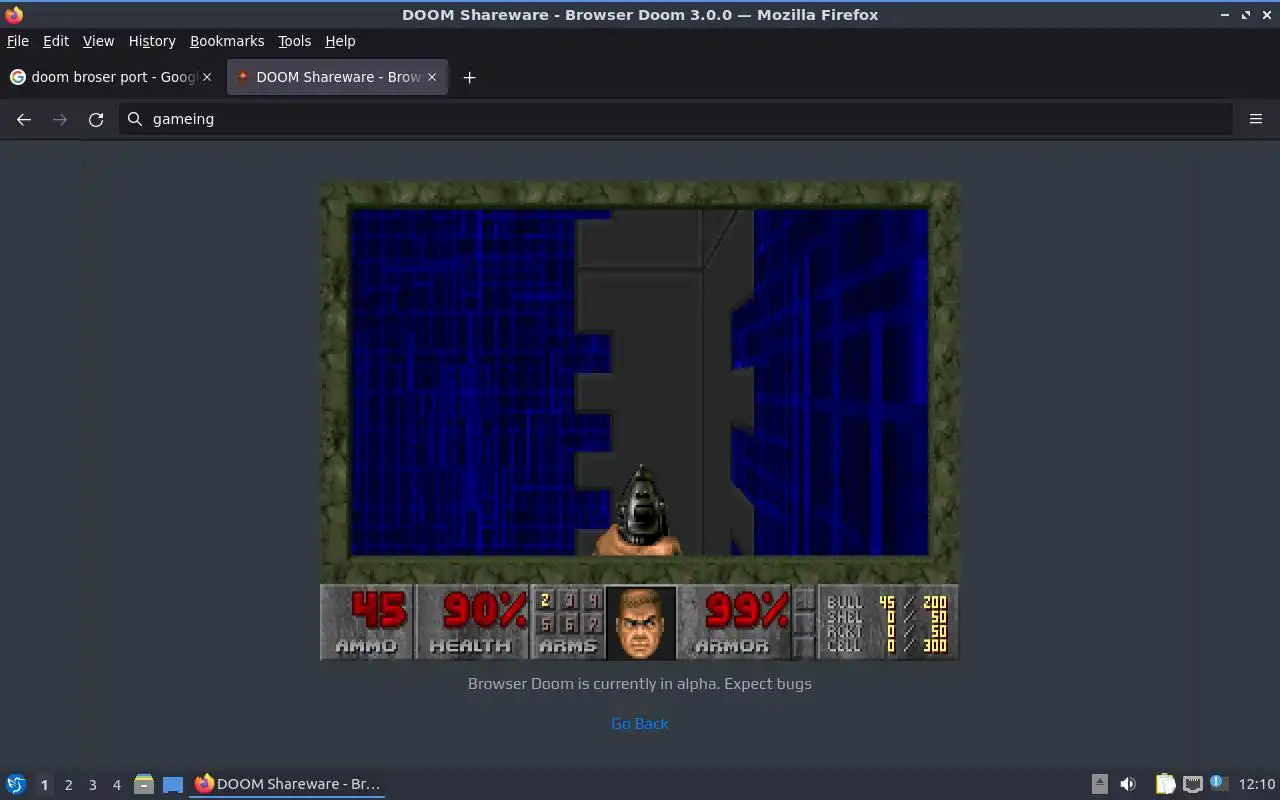Click the pistol weapon sprite

(640, 510)
